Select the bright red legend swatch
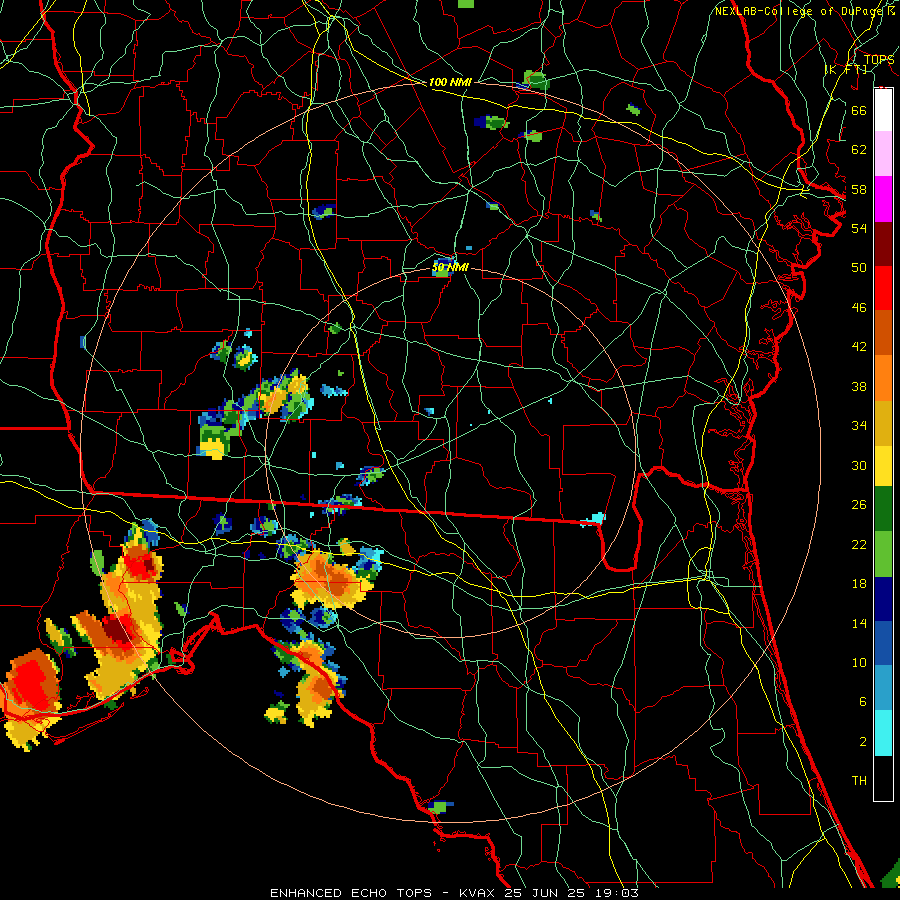Screen dimensions: 900x900 [x=883, y=288]
